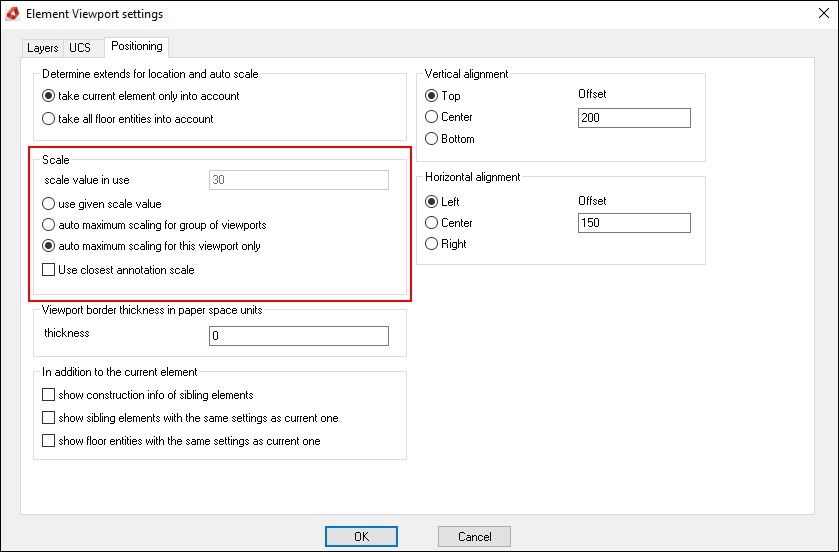Dismiss dialog with the Cancel button
The image size is (839, 552).
[474, 536]
